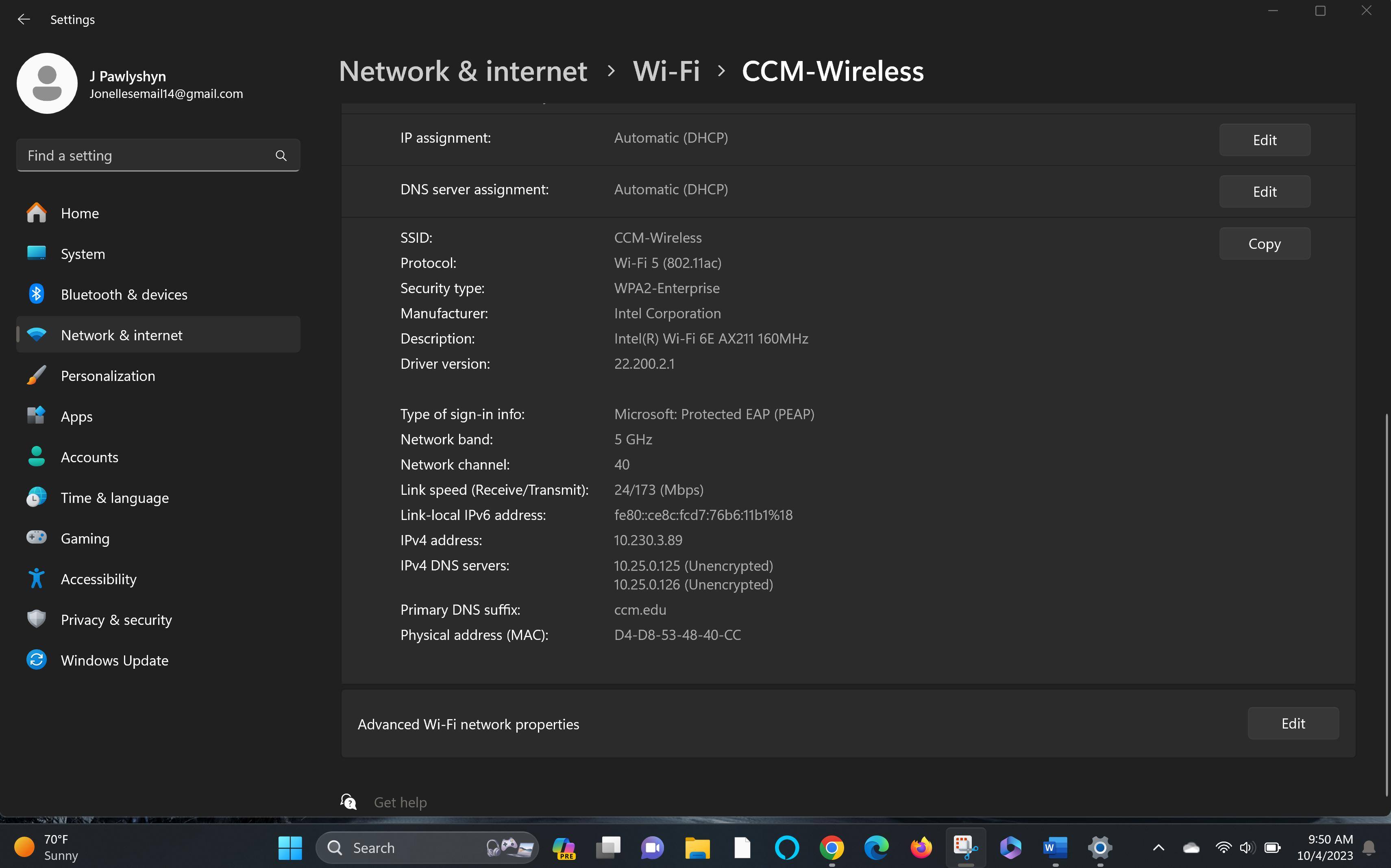Screen dimensions: 1391x868
Task: Open Bluetooth & devices settings
Action: [x=124, y=294]
